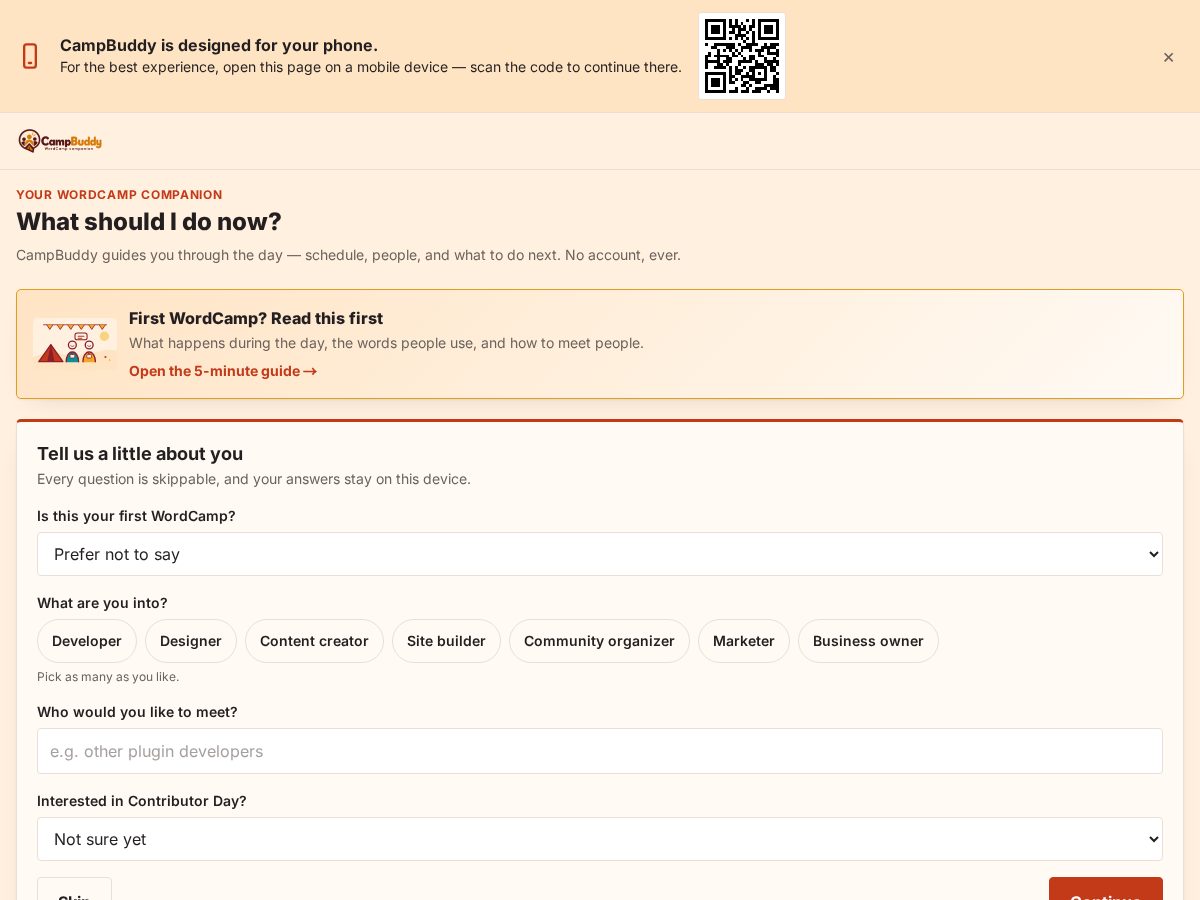This screenshot has height=900, width=1200.
Task: Click the 'What are you into?' label
Action: coord(102,603)
